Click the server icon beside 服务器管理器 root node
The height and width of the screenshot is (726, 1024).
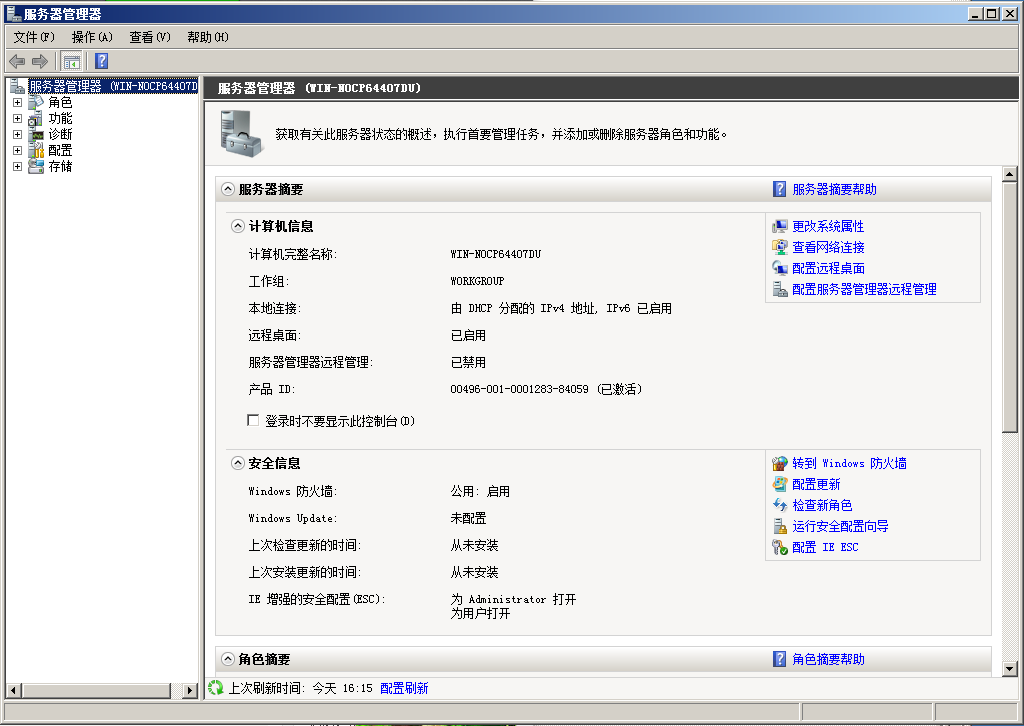pos(18,86)
